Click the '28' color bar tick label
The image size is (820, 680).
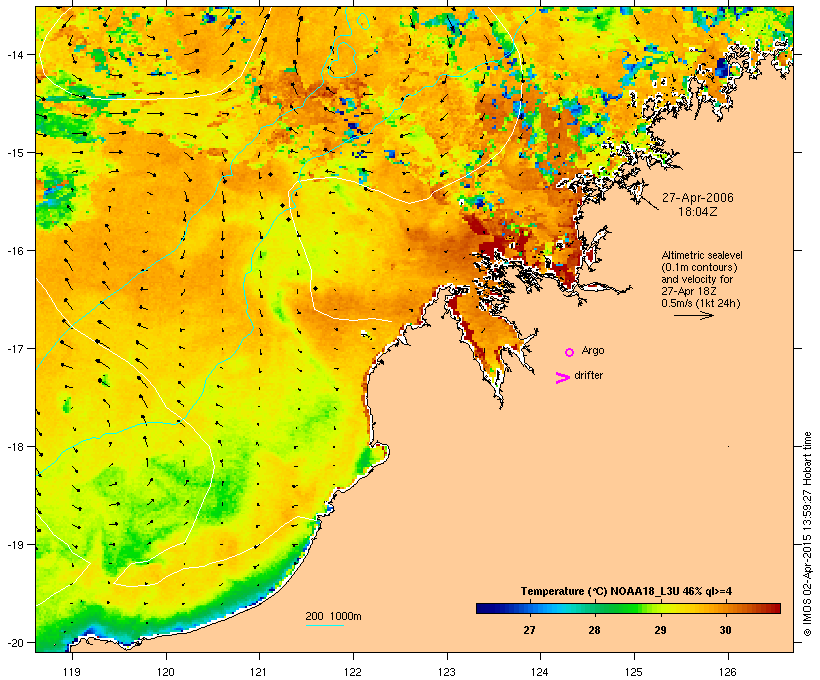coord(594,630)
